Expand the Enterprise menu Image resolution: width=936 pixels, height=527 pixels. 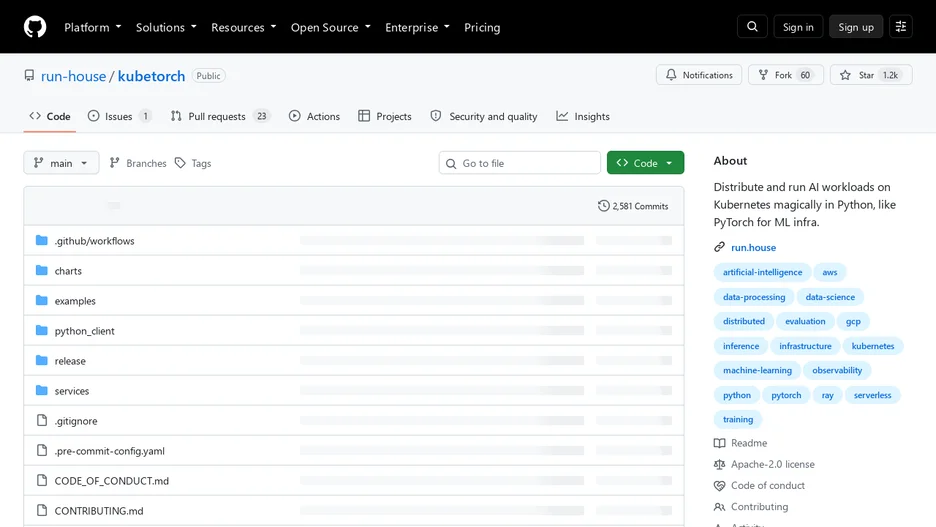(417, 27)
